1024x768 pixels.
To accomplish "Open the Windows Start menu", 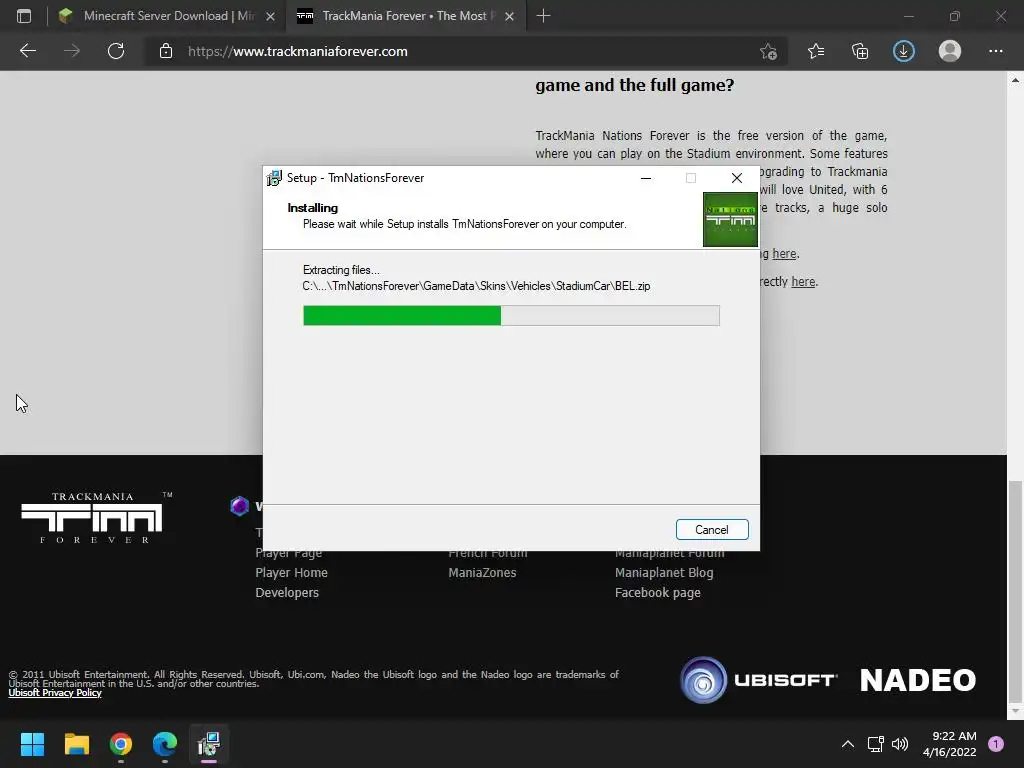I will [x=32, y=744].
